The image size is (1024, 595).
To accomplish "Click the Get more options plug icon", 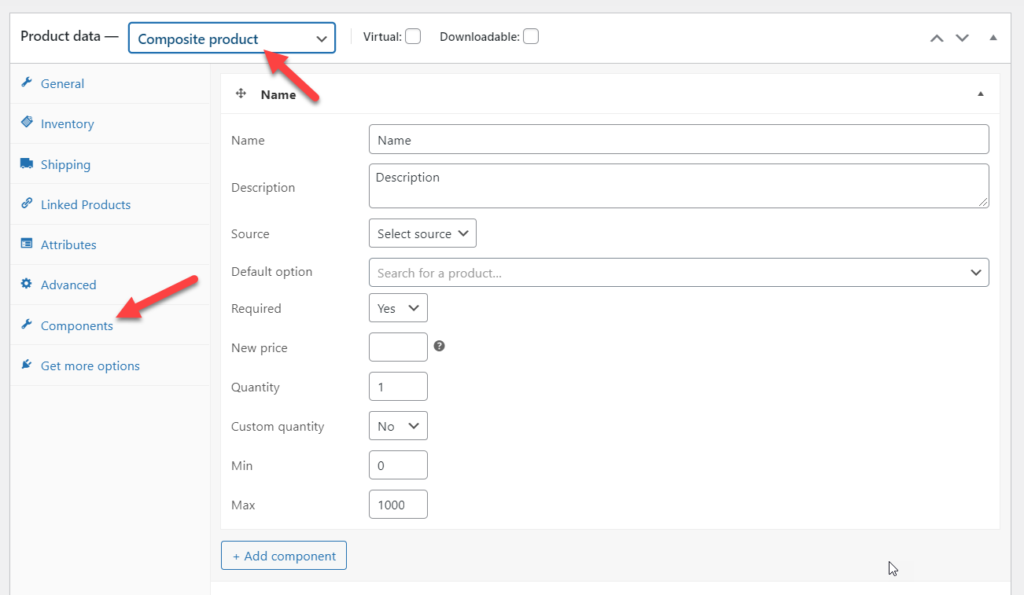I will click(27, 364).
